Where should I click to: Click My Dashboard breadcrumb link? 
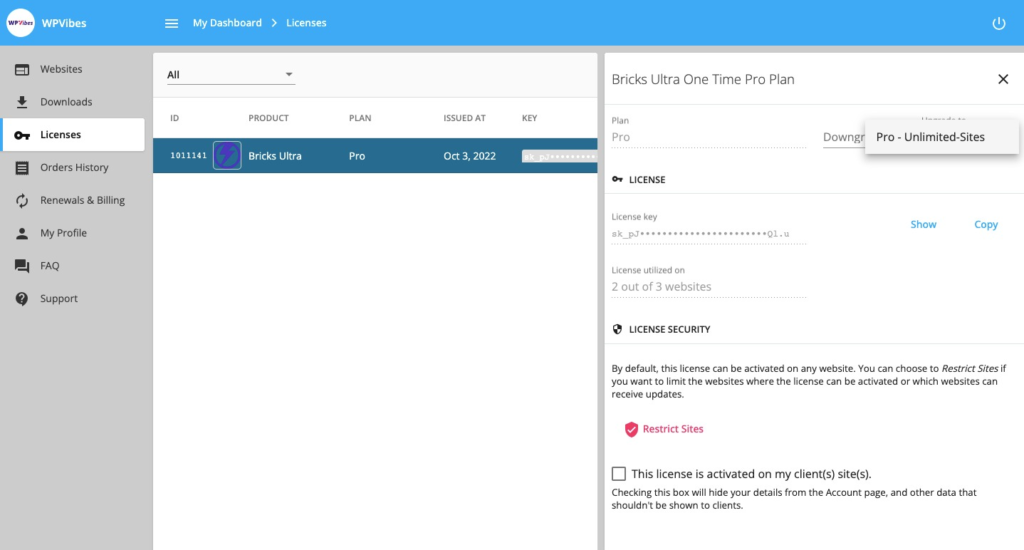point(227,23)
